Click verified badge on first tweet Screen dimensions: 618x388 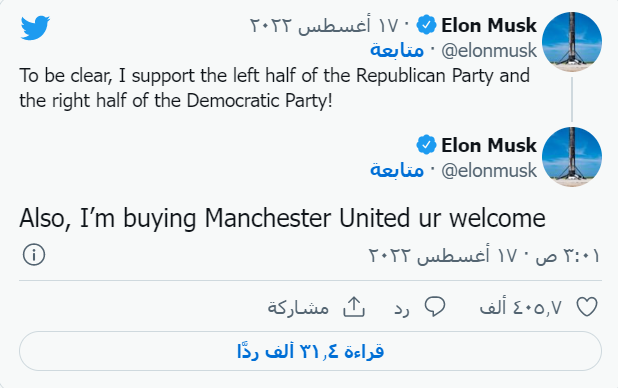tap(426, 25)
